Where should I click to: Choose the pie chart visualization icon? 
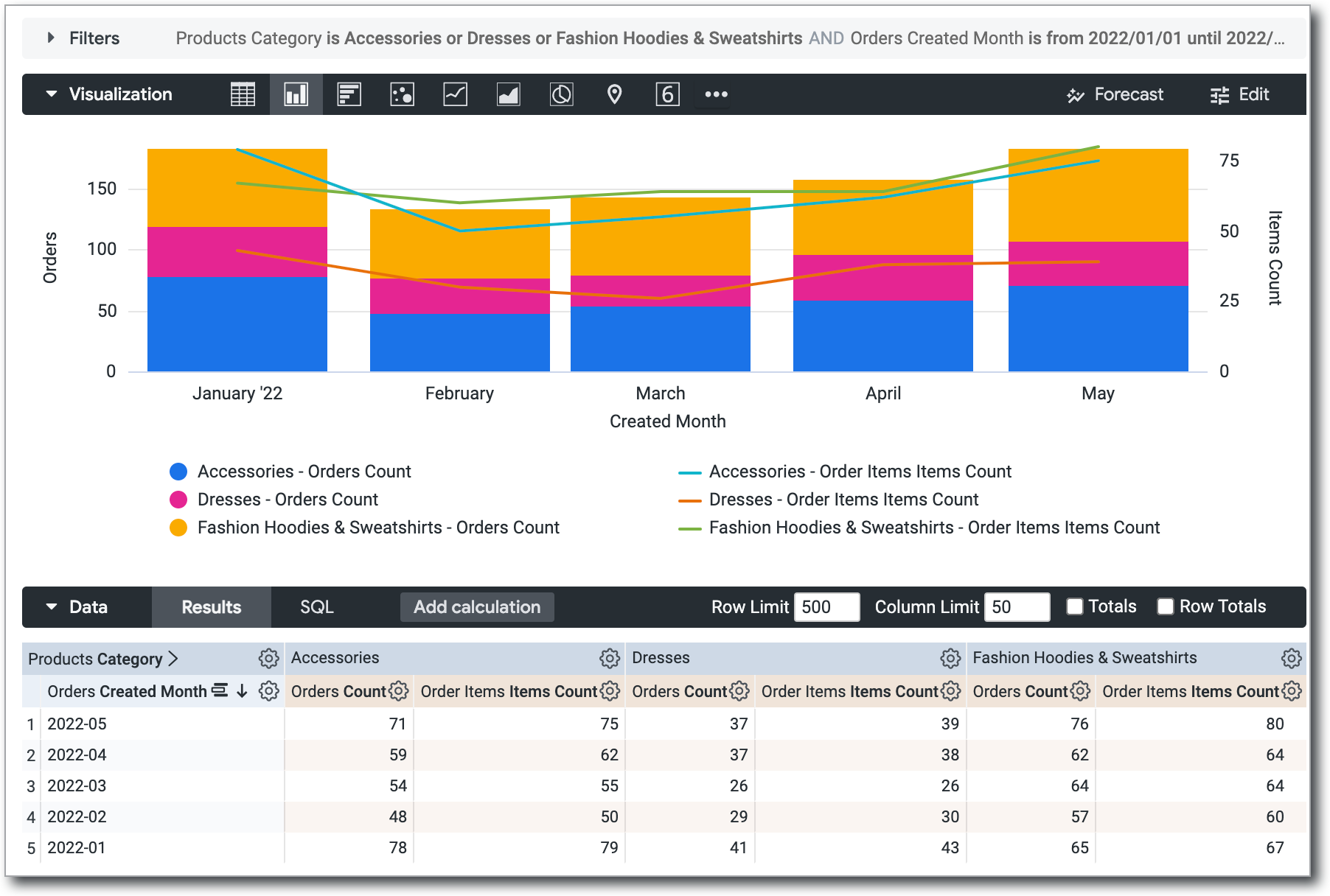click(x=561, y=94)
